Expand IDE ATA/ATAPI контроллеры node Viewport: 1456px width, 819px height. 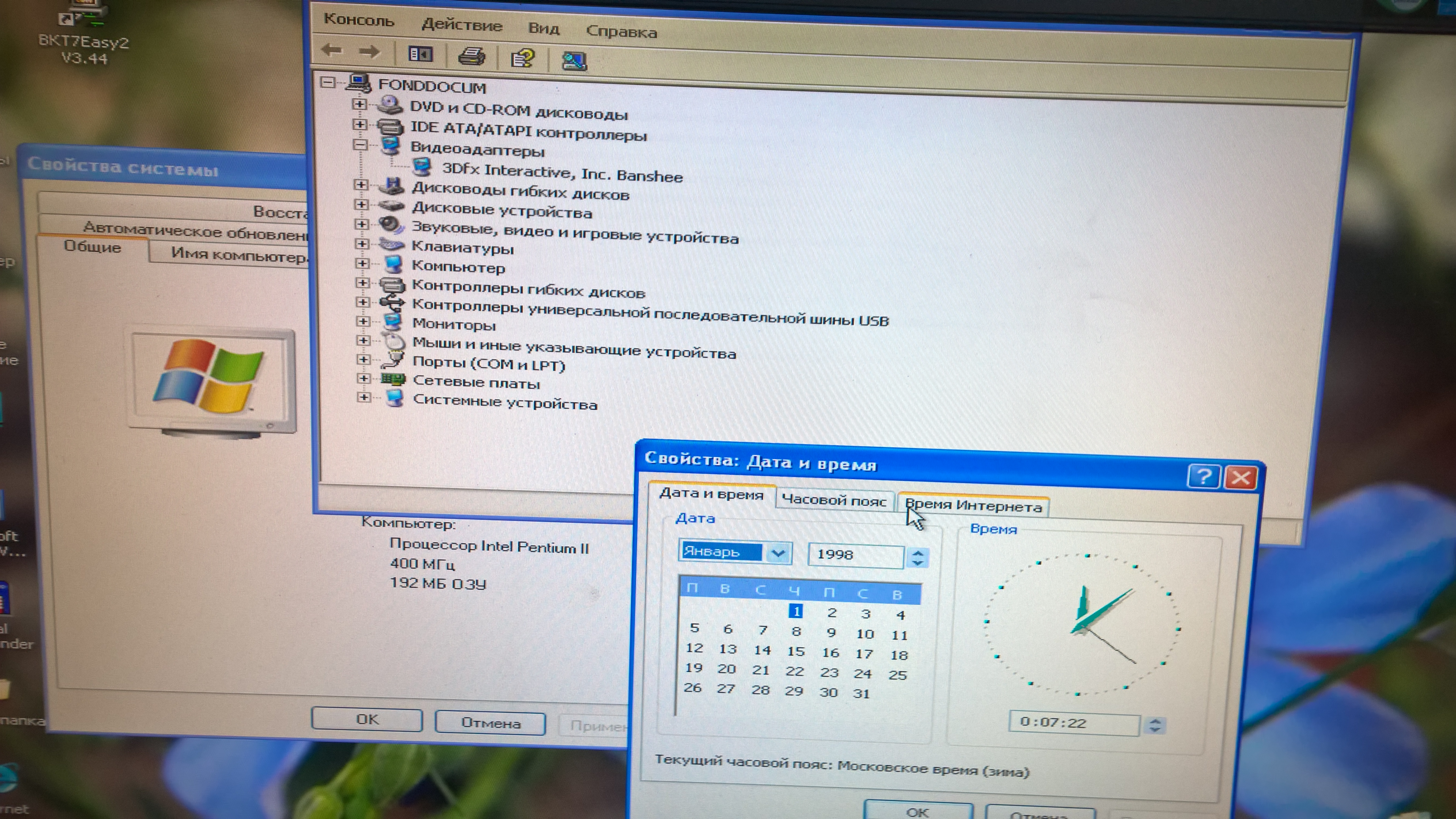(359, 124)
